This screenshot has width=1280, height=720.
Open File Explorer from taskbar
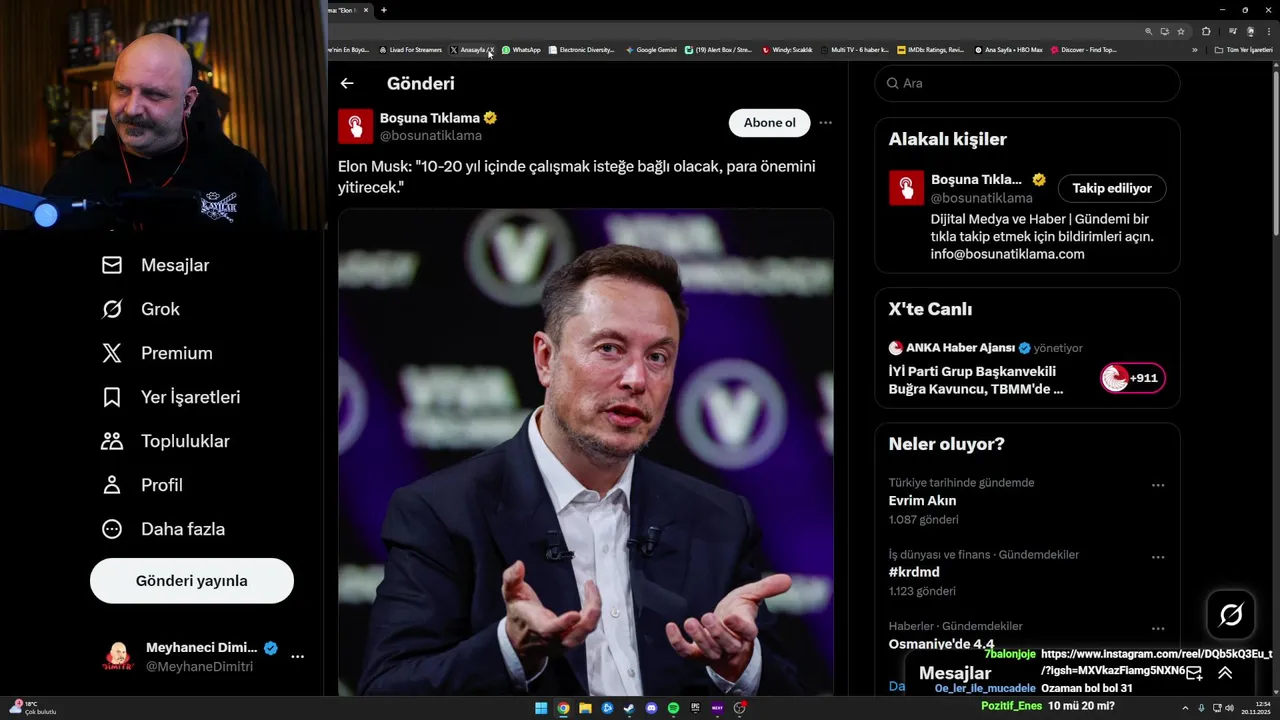pyautogui.click(x=585, y=708)
